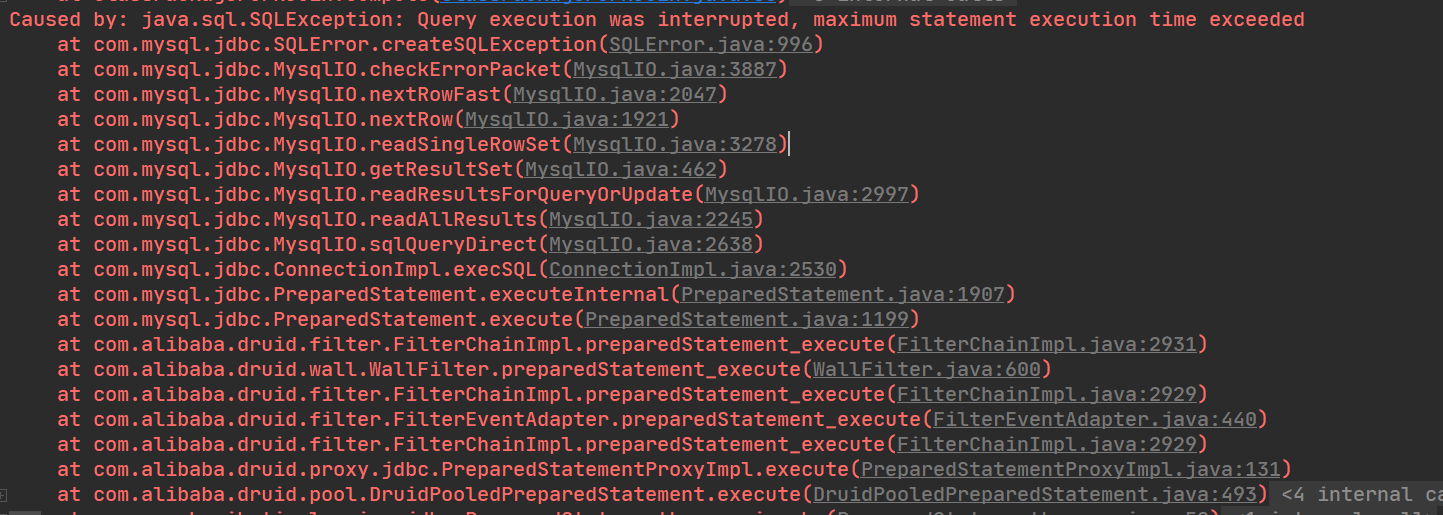
Task: Expand the folded '<4 internal calls' region
Action: pyautogui.click(x=1357, y=494)
